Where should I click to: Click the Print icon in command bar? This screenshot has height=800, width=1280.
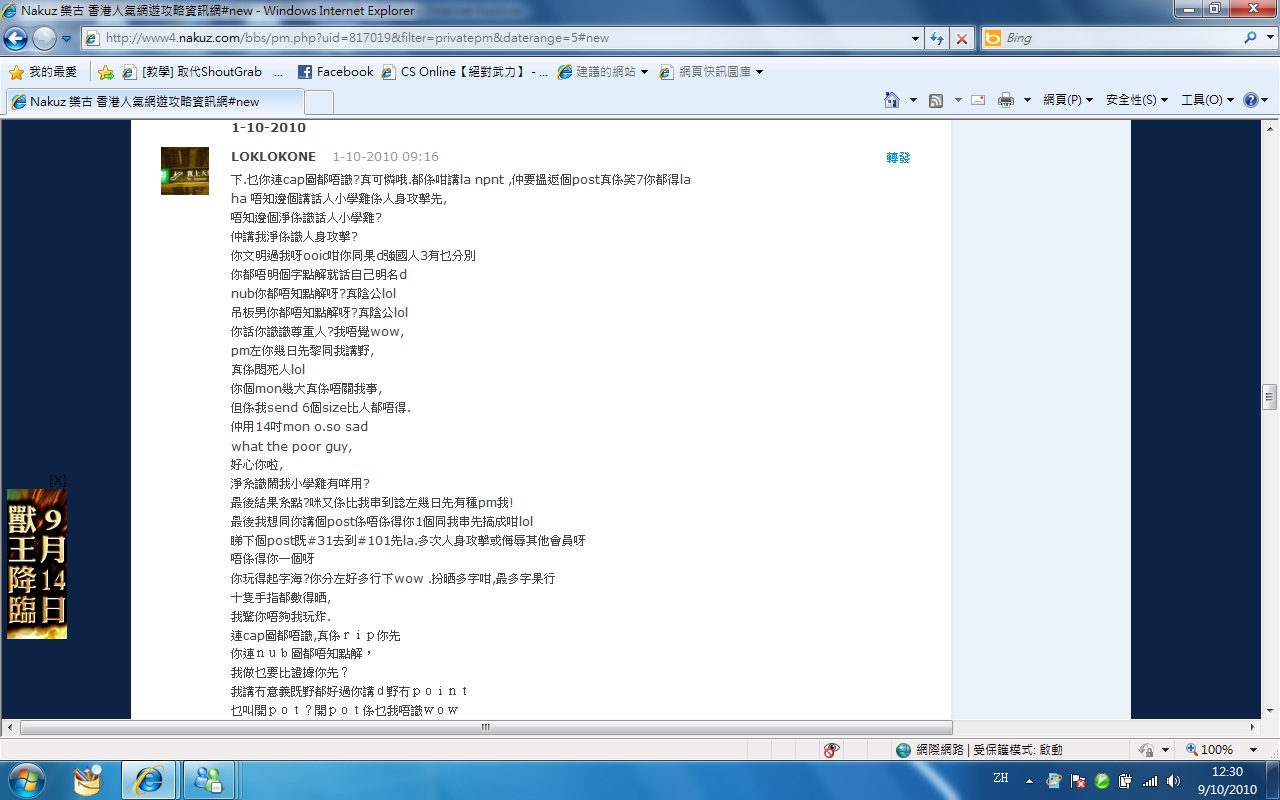[x=1006, y=100]
